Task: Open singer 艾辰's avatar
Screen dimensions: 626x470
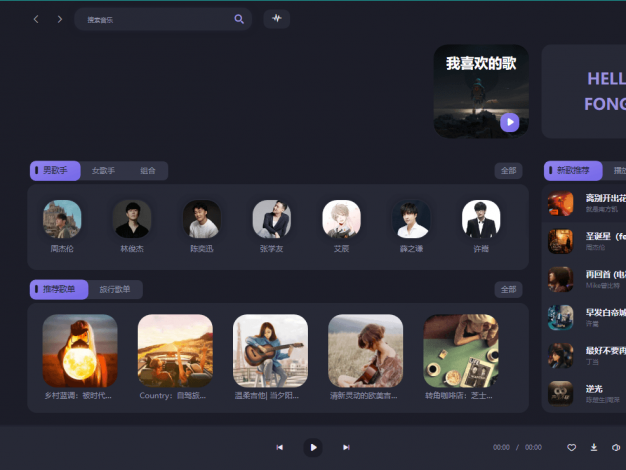Action: tap(342, 219)
